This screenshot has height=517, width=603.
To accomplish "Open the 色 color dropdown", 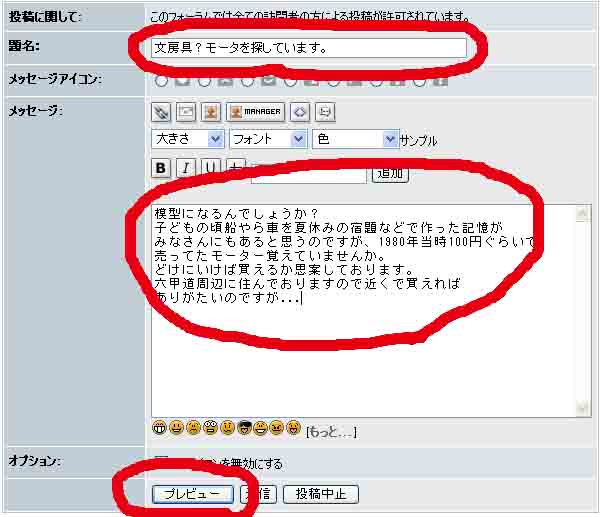I will pos(355,139).
